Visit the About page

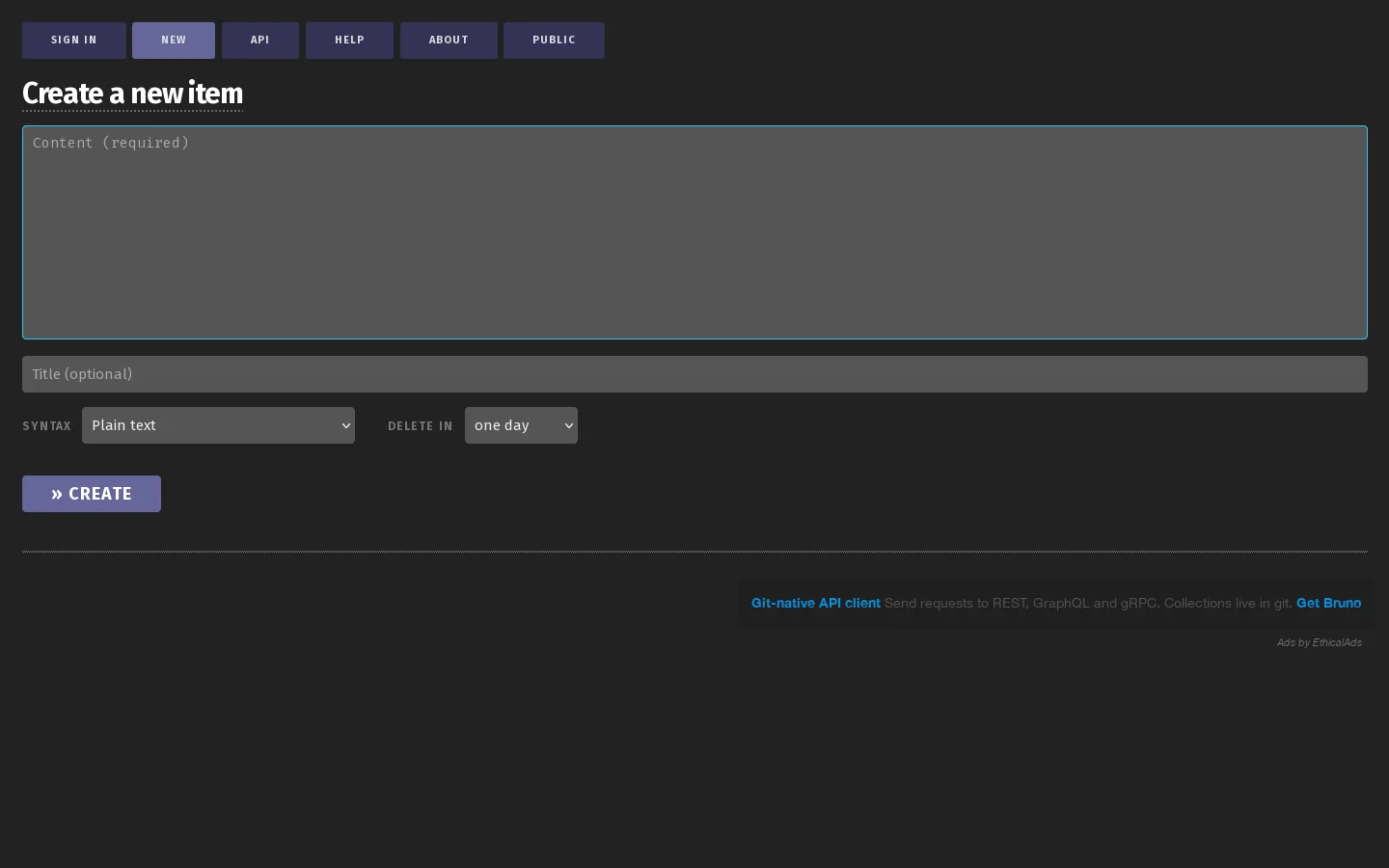pyautogui.click(x=449, y=41)
